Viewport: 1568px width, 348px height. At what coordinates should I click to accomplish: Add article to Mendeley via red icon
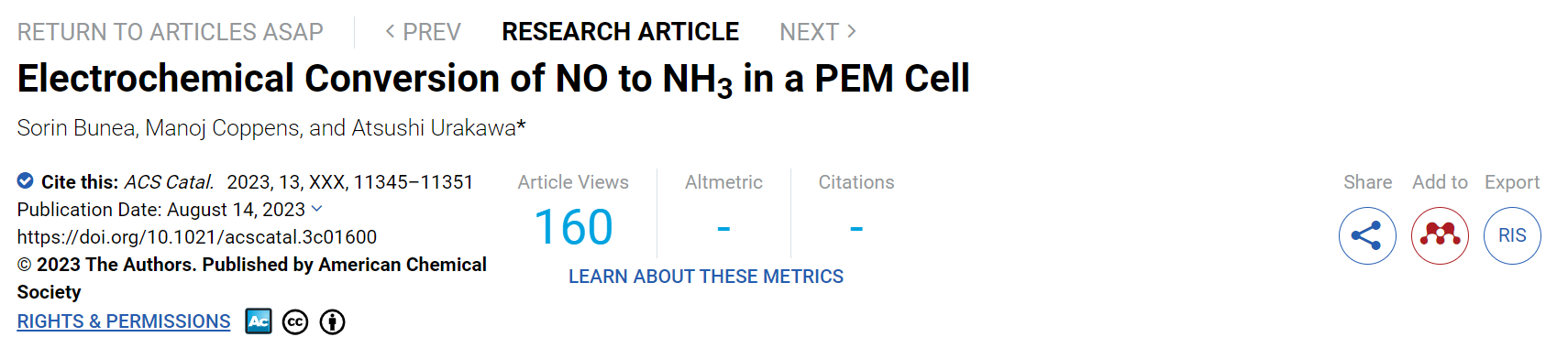(x=1440, y=235)
